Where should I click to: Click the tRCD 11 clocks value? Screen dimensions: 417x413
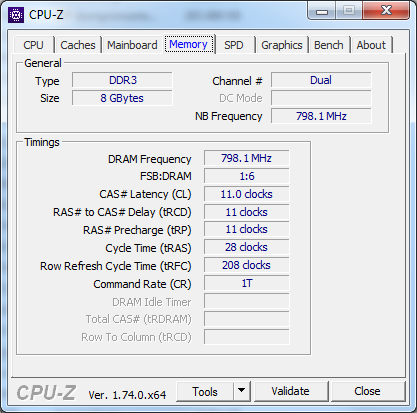point(247,212)
